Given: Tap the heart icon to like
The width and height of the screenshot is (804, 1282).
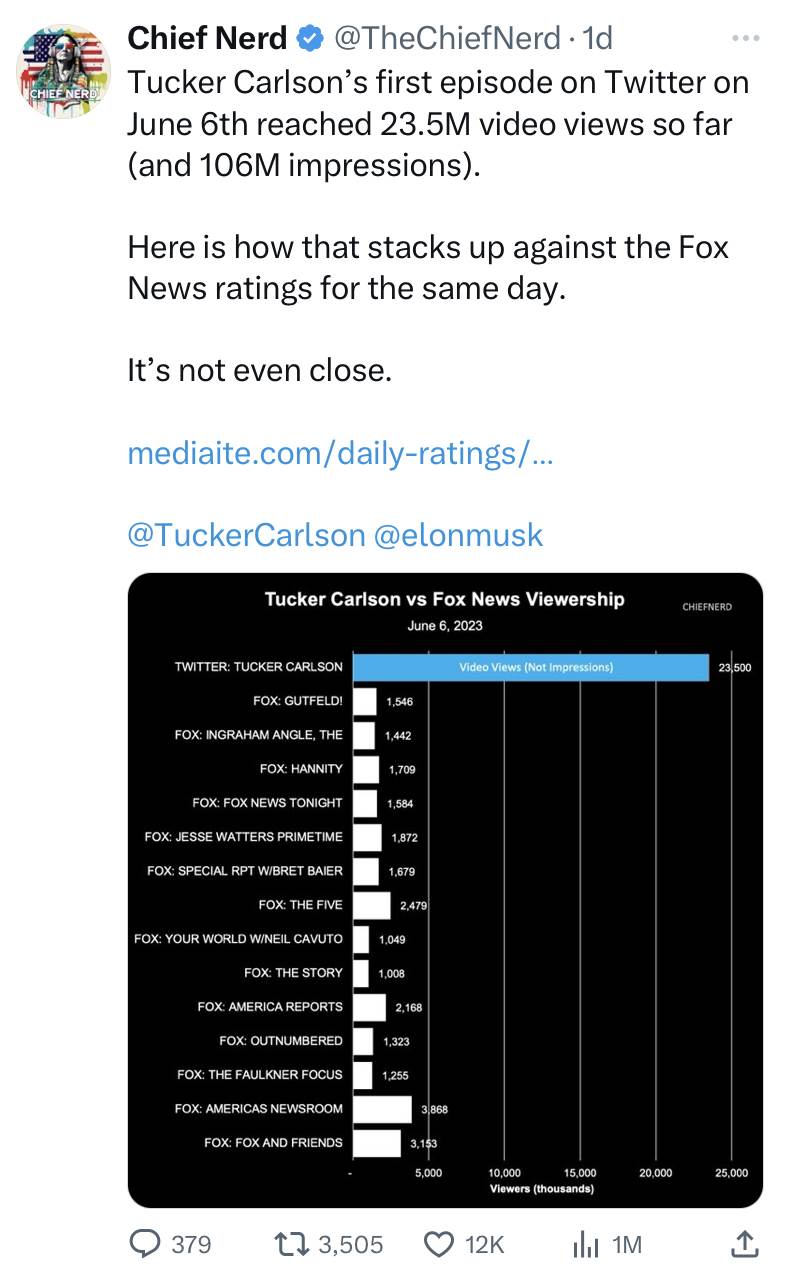Looking at the screenshot, I should pyautogui.click(x=438, y=1245).
